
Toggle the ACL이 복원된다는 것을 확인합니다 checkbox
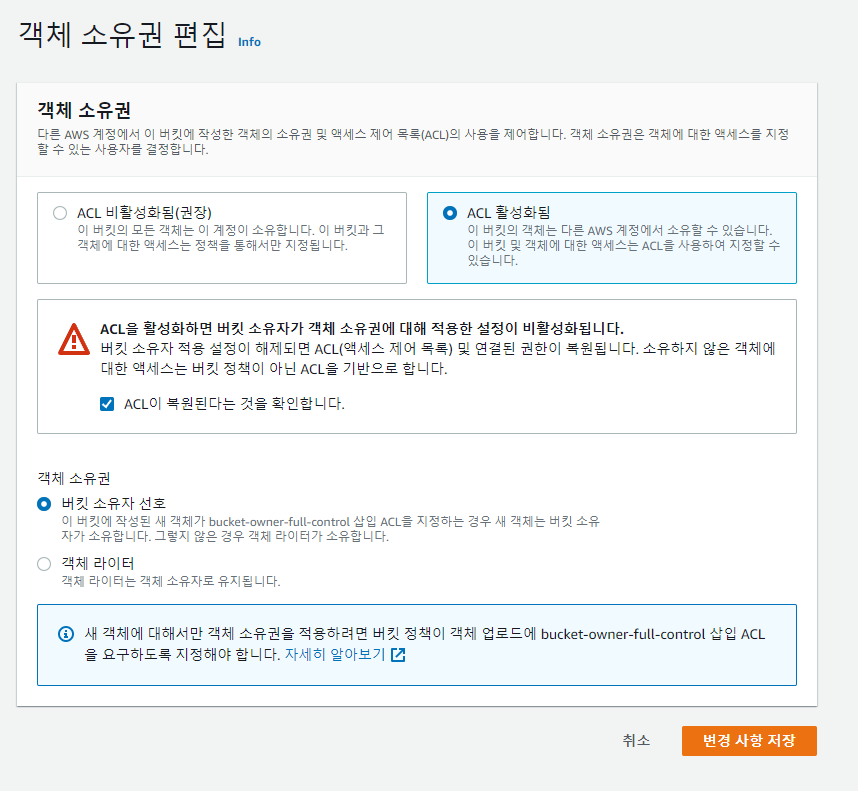(x=107, y=404)
